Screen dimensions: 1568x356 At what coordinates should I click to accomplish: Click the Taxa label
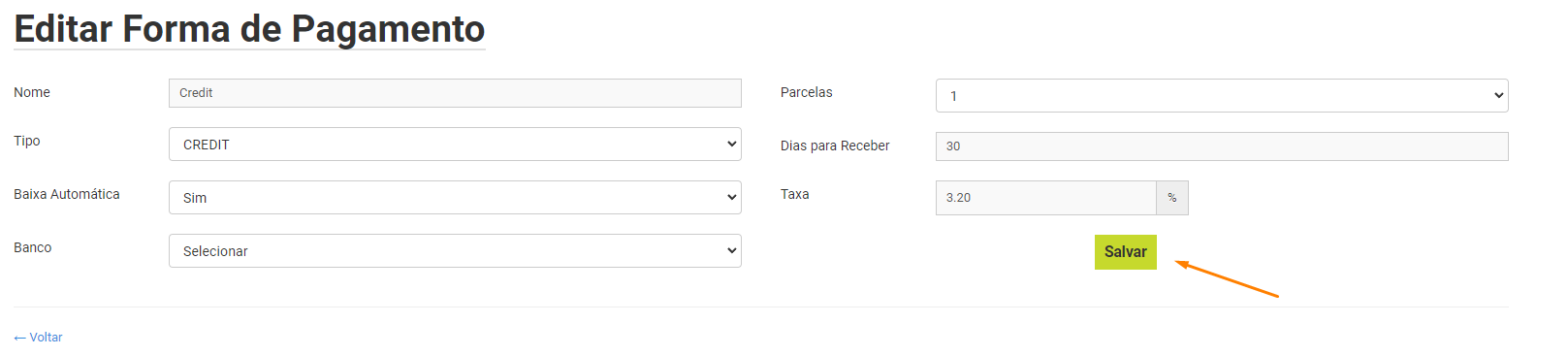click(795, 194)
